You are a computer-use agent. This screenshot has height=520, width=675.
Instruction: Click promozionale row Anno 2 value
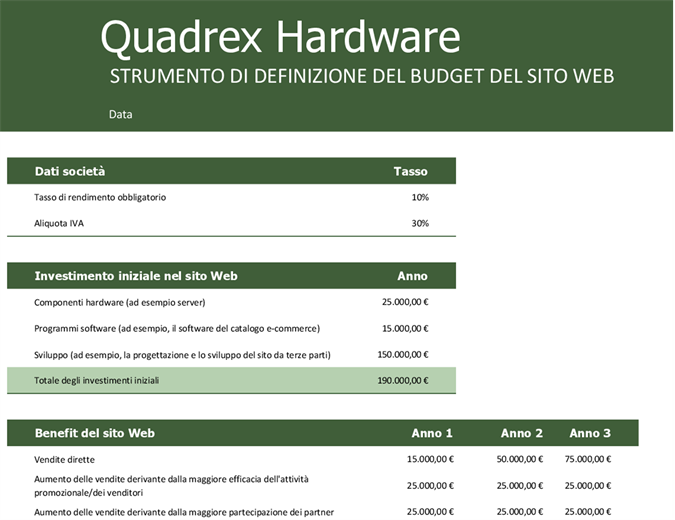pyautogui.click(x=520, y=486)
